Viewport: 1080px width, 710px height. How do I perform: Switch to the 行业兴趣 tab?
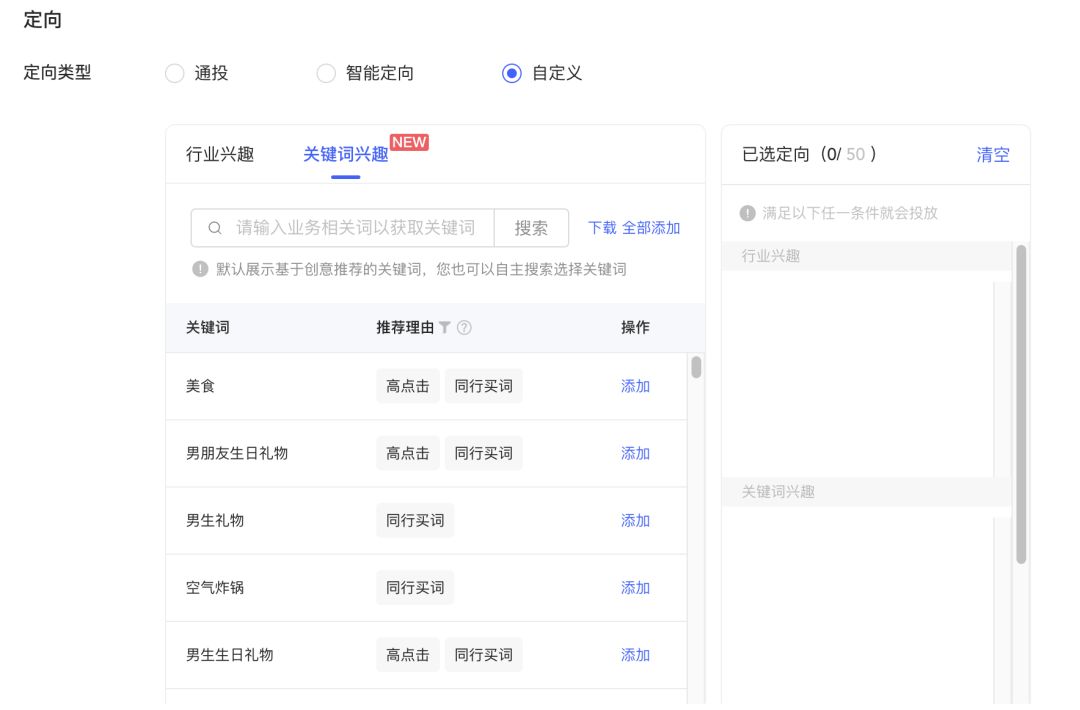coord(218,155)
